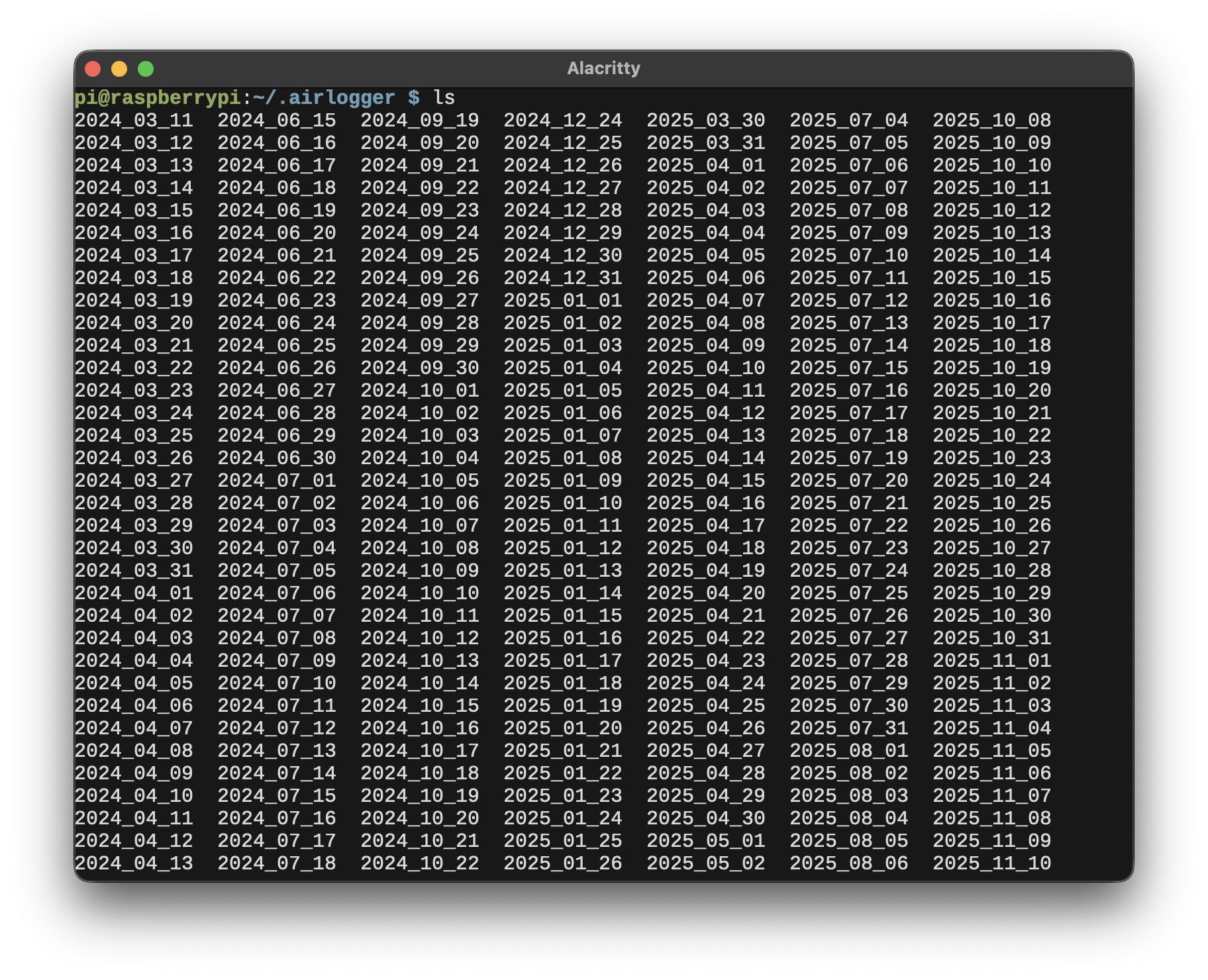Select the file 2024_12_31
This screenshot has height=980, width=1208.
pos(564,278)
